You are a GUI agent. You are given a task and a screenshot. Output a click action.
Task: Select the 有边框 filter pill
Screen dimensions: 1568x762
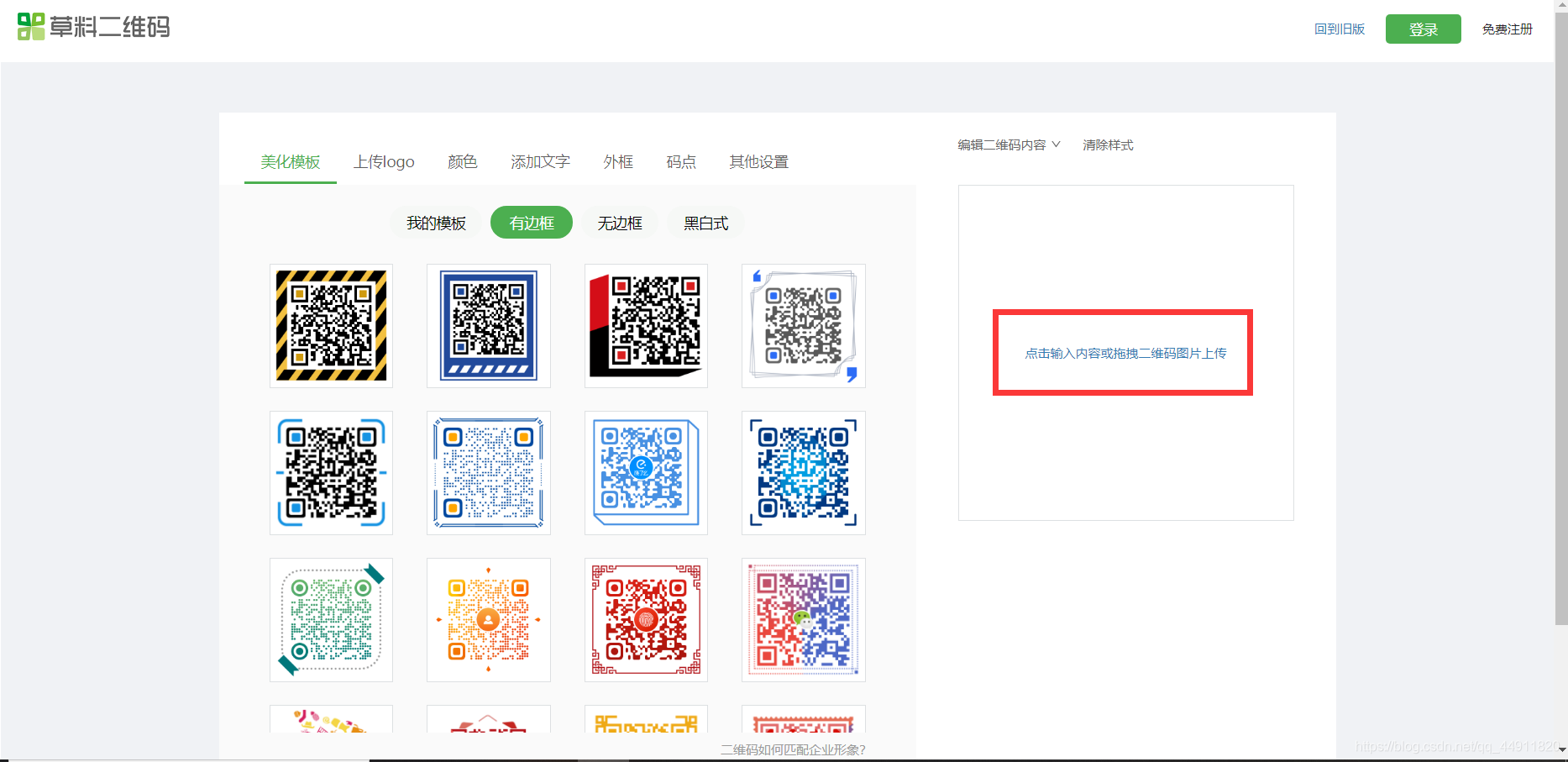pyautogui.click(x=532, y=223)
